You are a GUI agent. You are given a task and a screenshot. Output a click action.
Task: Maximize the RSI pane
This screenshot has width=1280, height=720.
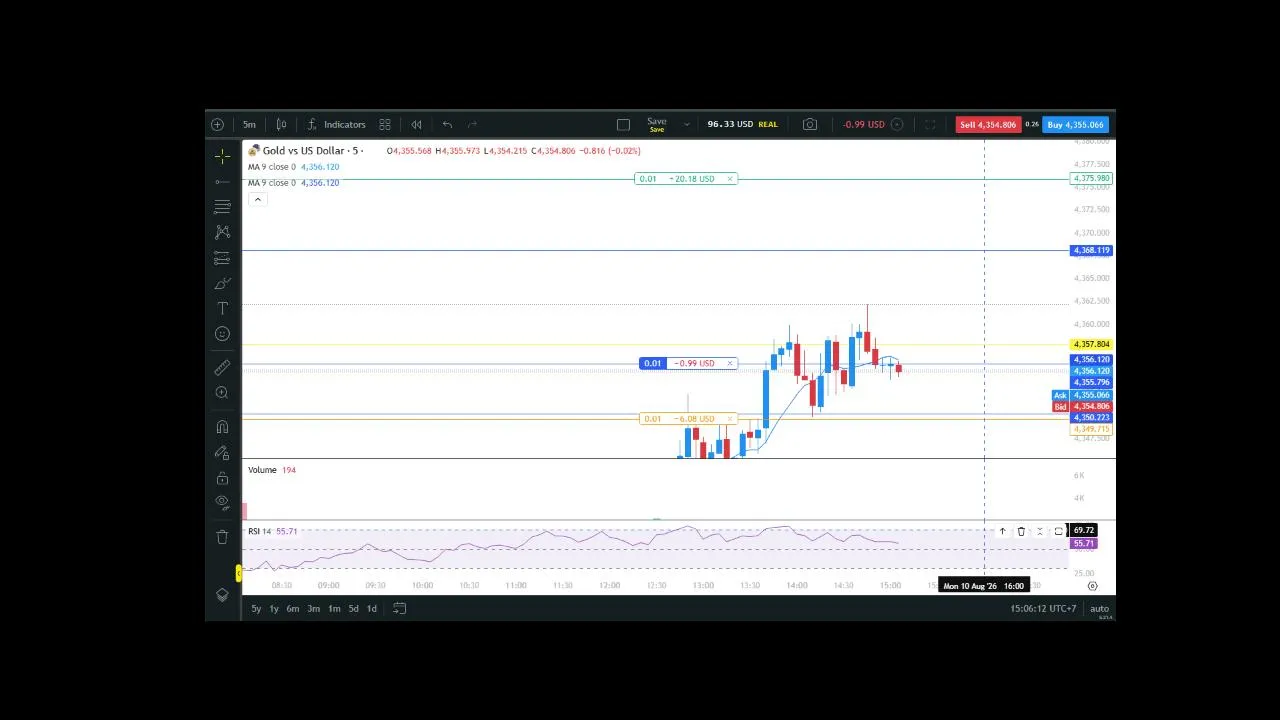1059,532
